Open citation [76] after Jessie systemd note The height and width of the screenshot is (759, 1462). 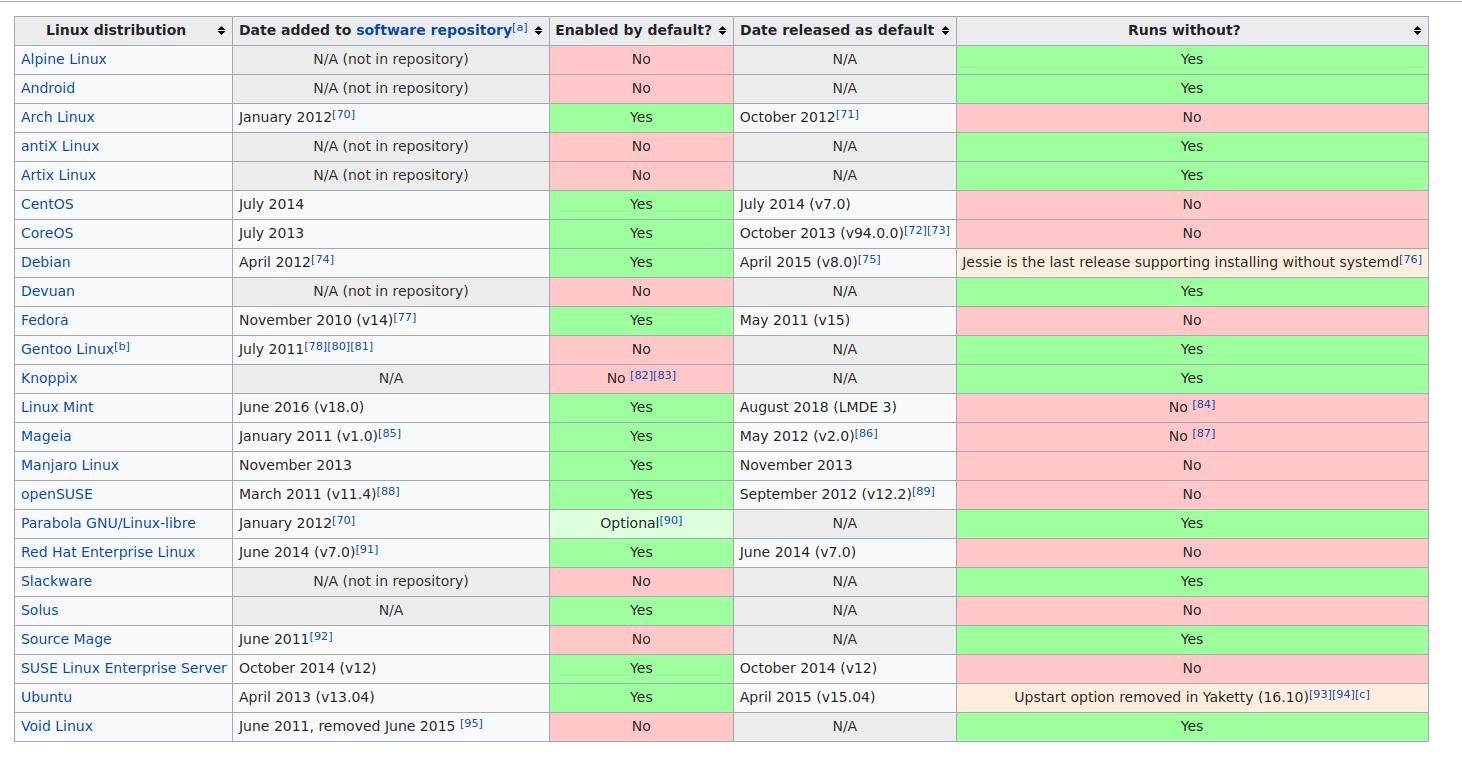(x=1410, y=259)
